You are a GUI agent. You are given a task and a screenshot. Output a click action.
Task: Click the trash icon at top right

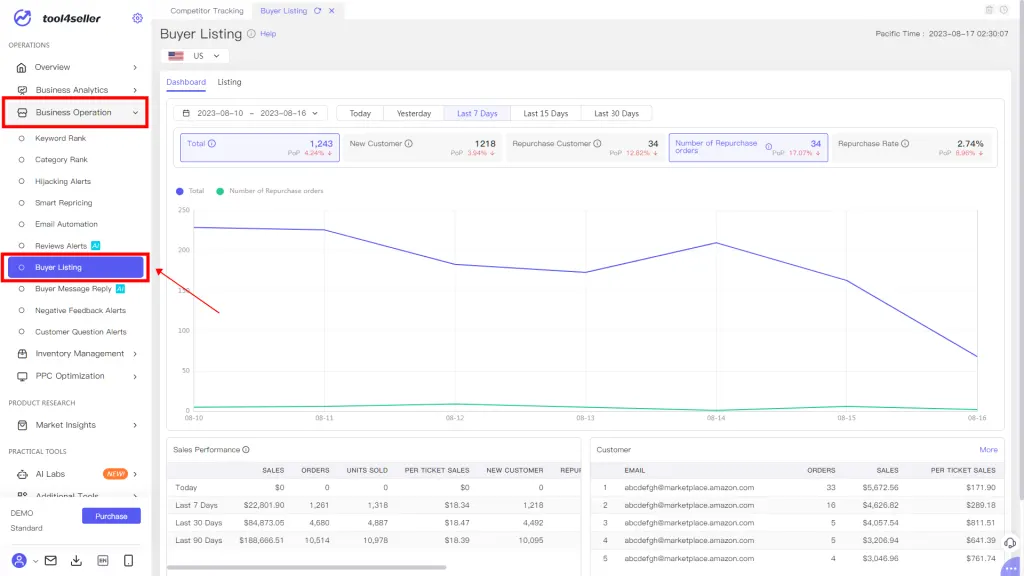989,10
